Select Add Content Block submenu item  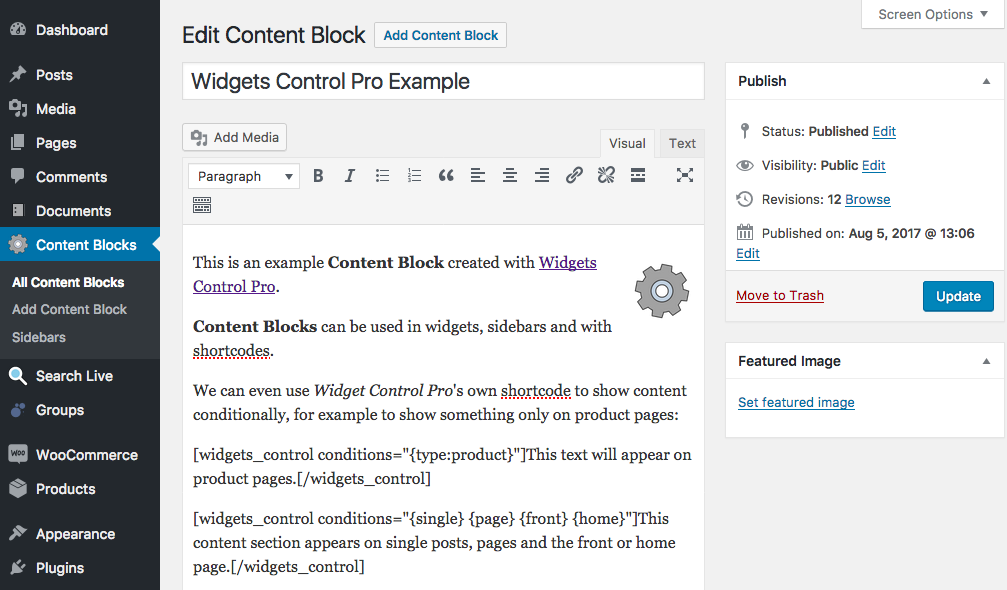click(x=69, y=309)
